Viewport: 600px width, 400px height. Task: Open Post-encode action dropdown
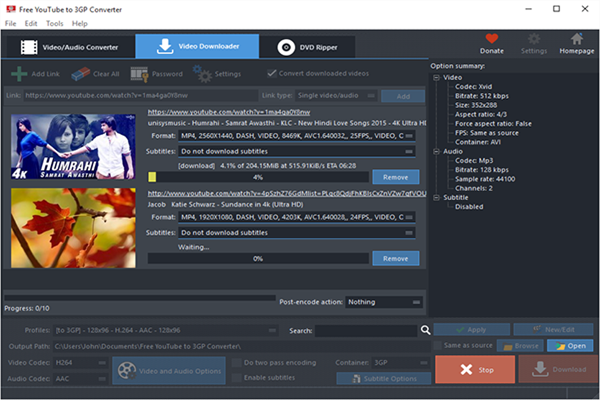379,301
